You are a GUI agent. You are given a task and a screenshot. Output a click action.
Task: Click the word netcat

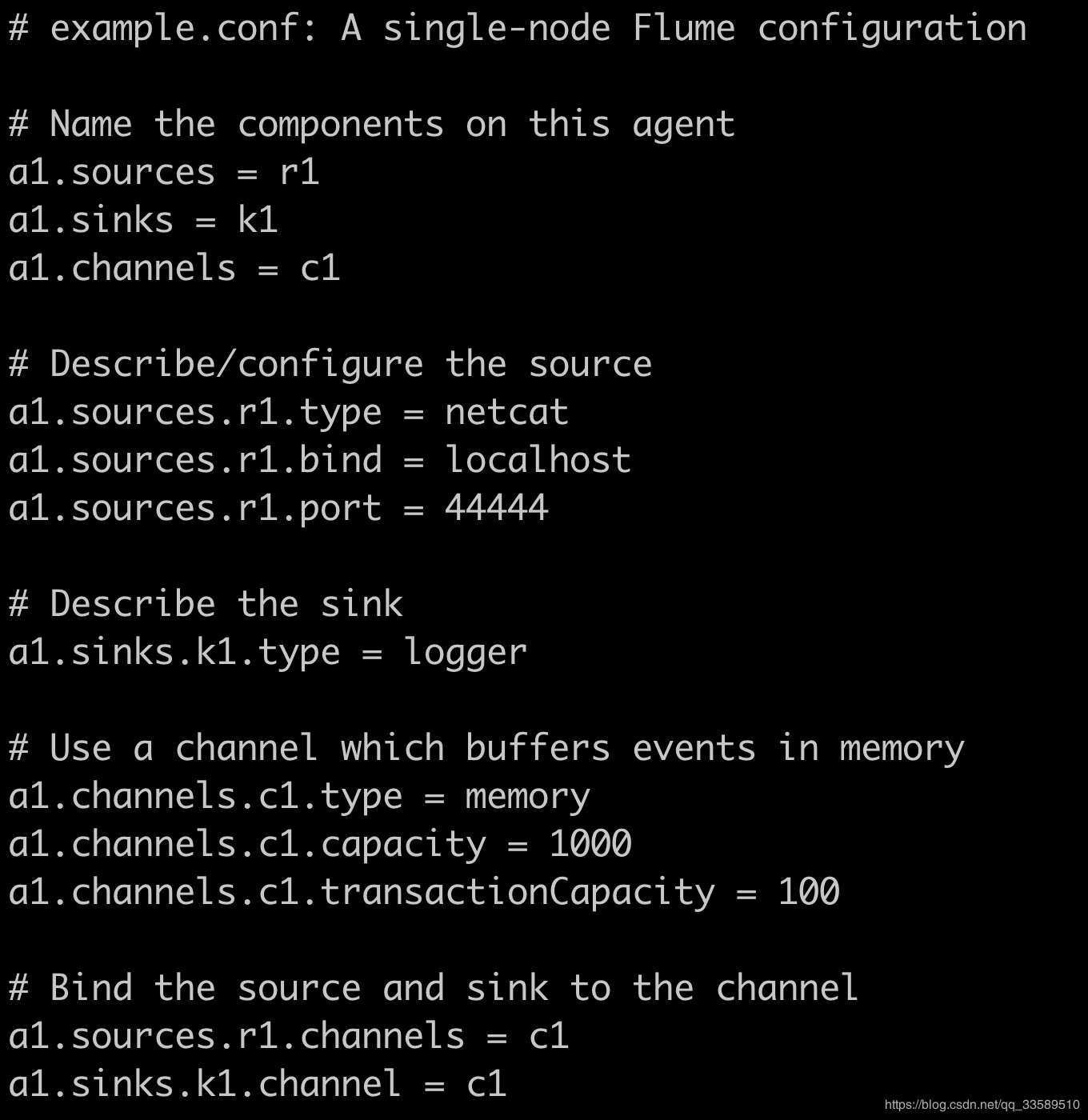coord(506,413)
